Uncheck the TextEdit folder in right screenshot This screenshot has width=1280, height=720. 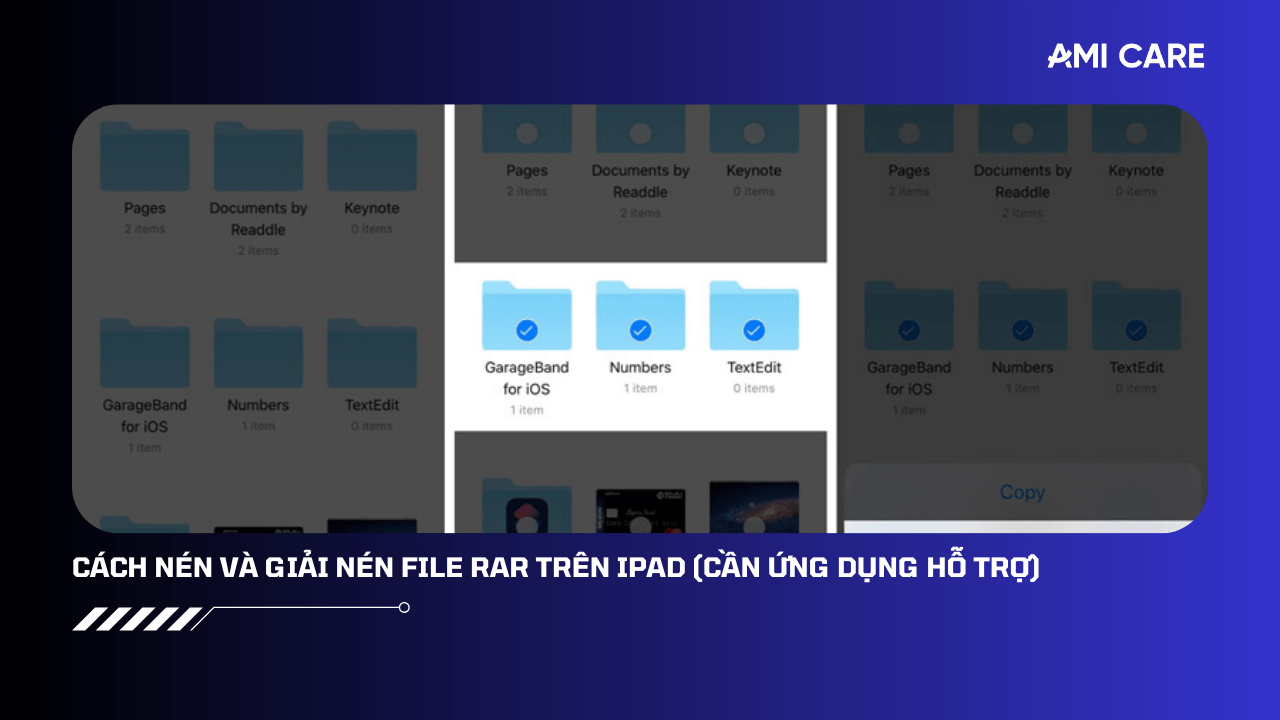point(1136,330)
